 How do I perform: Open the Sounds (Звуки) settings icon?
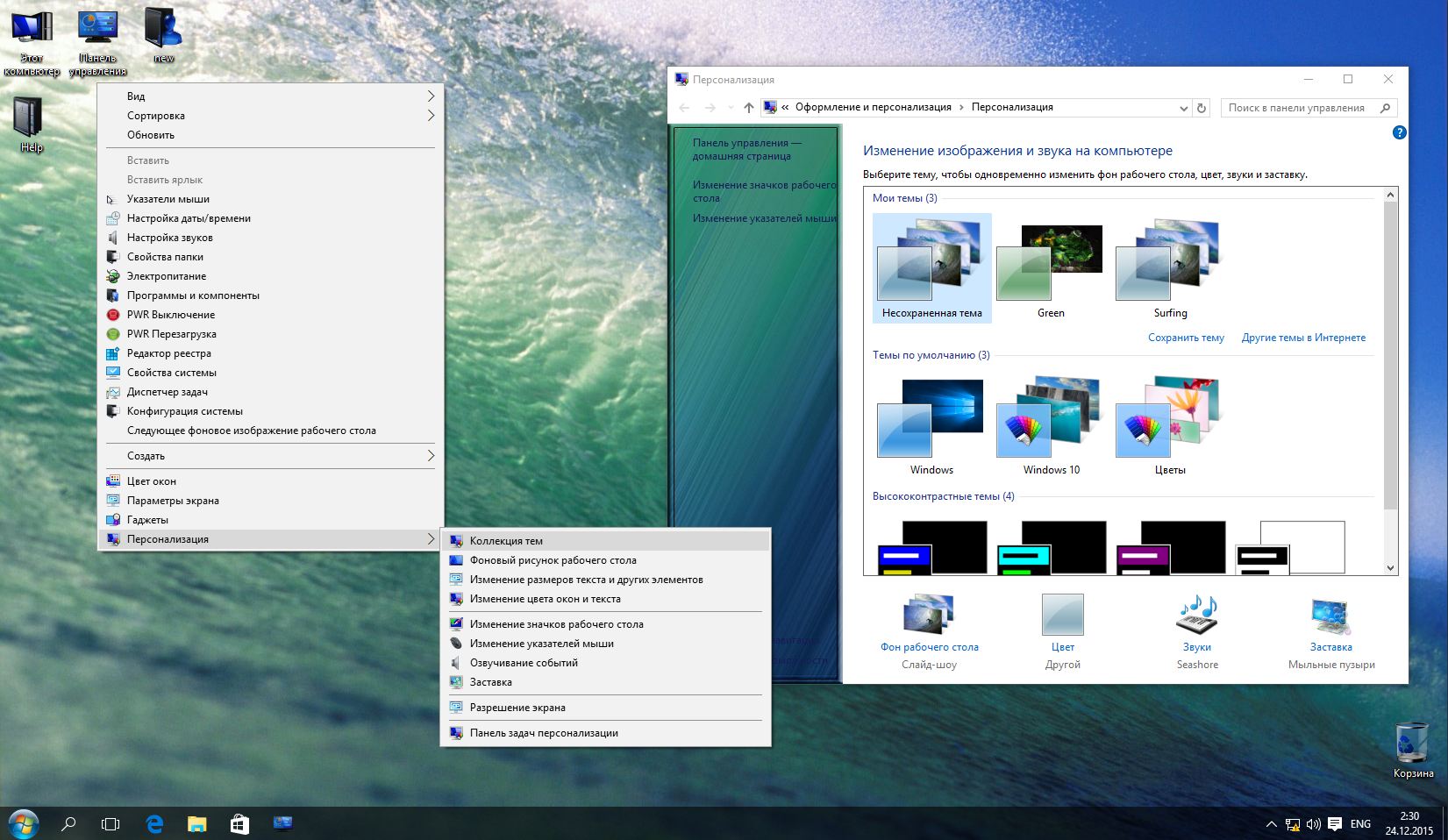coord(1196,615)
